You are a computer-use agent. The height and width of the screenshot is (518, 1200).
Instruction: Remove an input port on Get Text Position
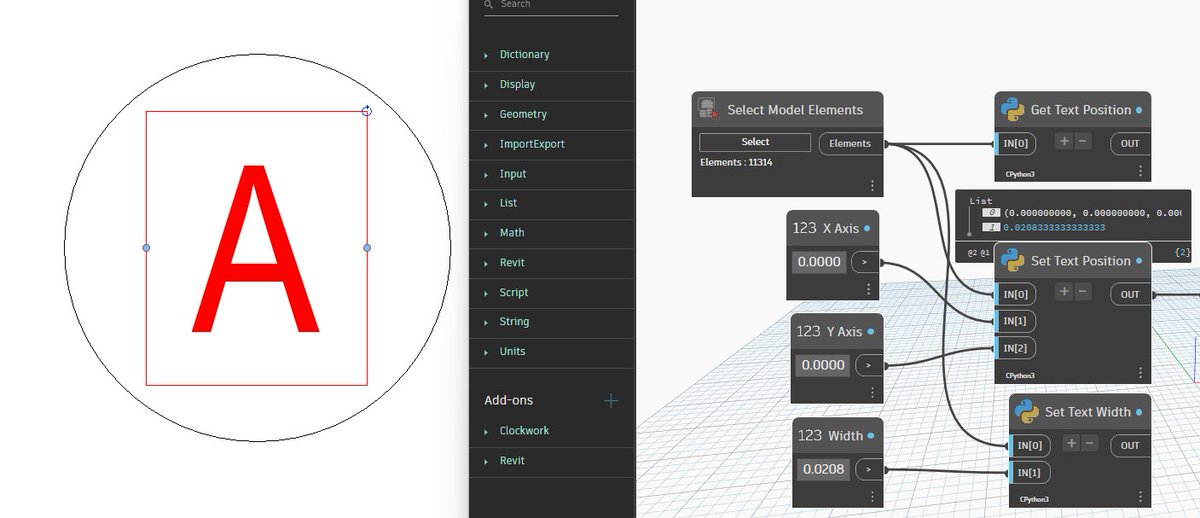(x=1081, y=142)
